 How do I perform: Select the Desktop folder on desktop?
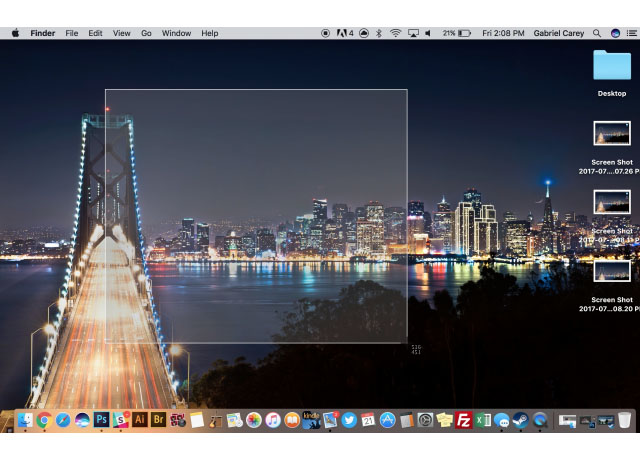click(x=612, y=66)
